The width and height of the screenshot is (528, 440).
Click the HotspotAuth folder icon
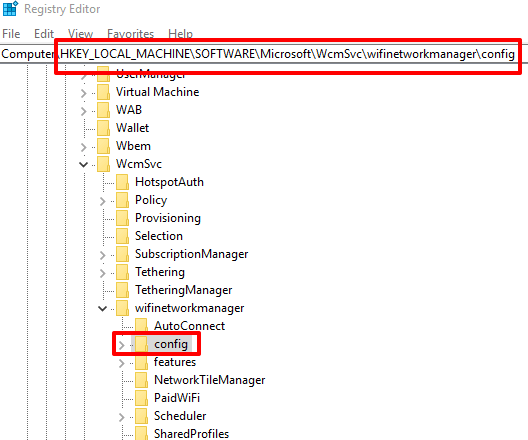click(x=123, y=182)
